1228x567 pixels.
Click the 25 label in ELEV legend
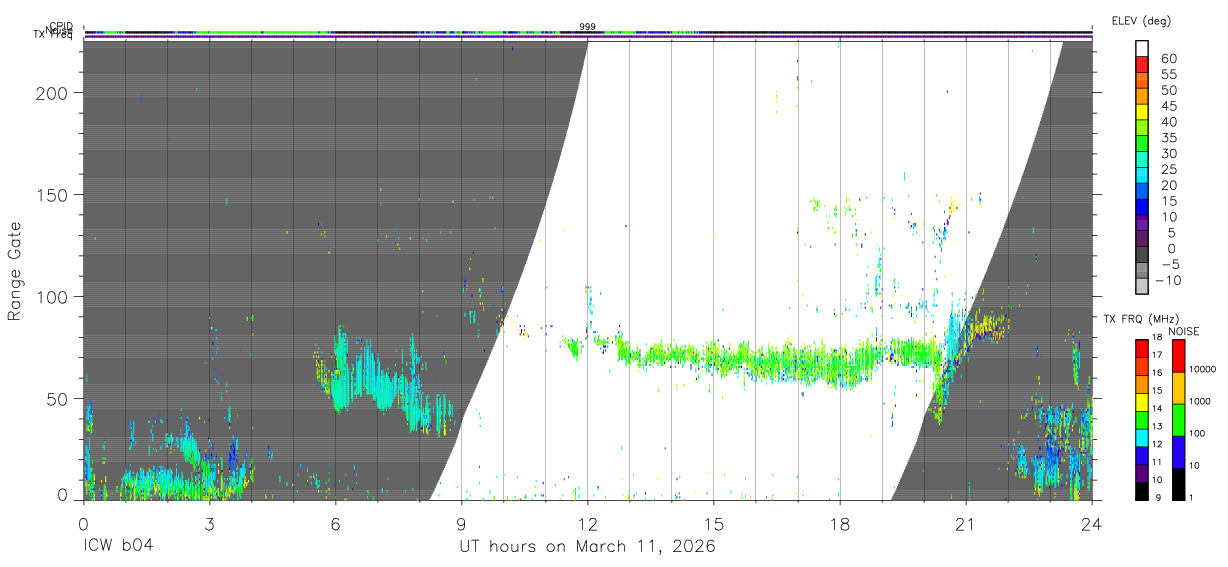point(1167,168)
